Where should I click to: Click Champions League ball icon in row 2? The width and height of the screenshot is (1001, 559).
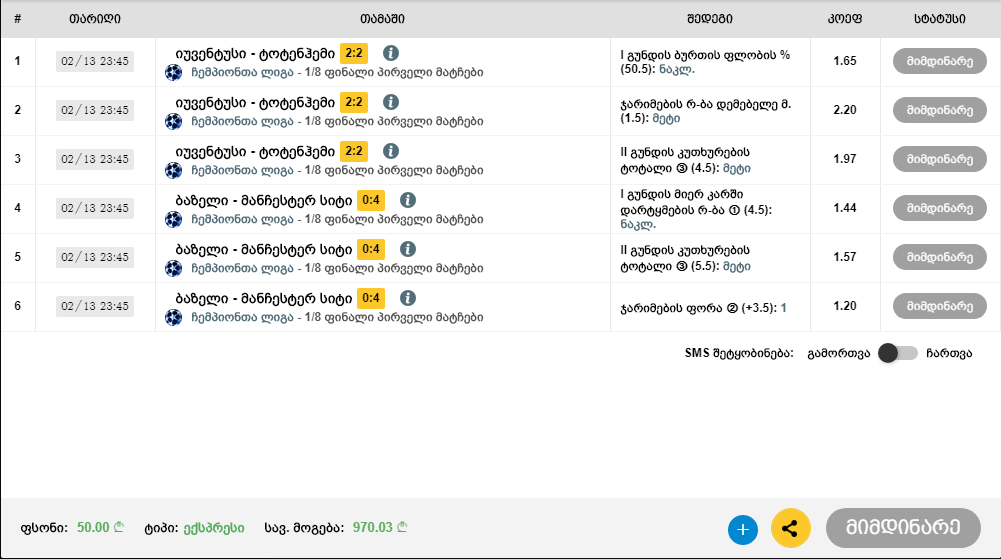click(x=173, y=121)
